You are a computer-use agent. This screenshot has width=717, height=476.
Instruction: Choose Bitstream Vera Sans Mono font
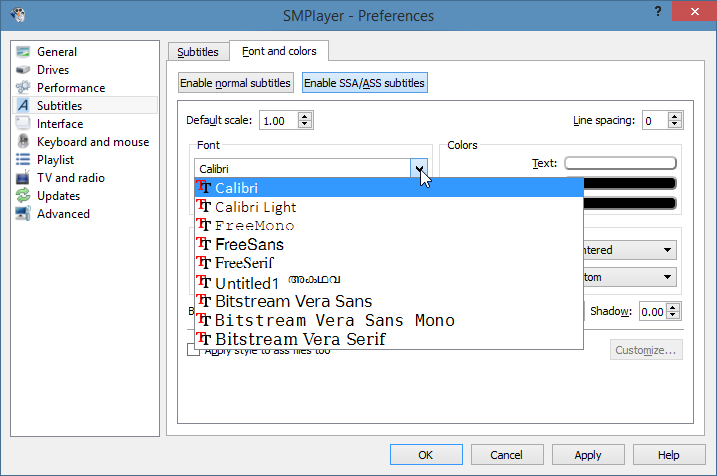click(389, 320)
